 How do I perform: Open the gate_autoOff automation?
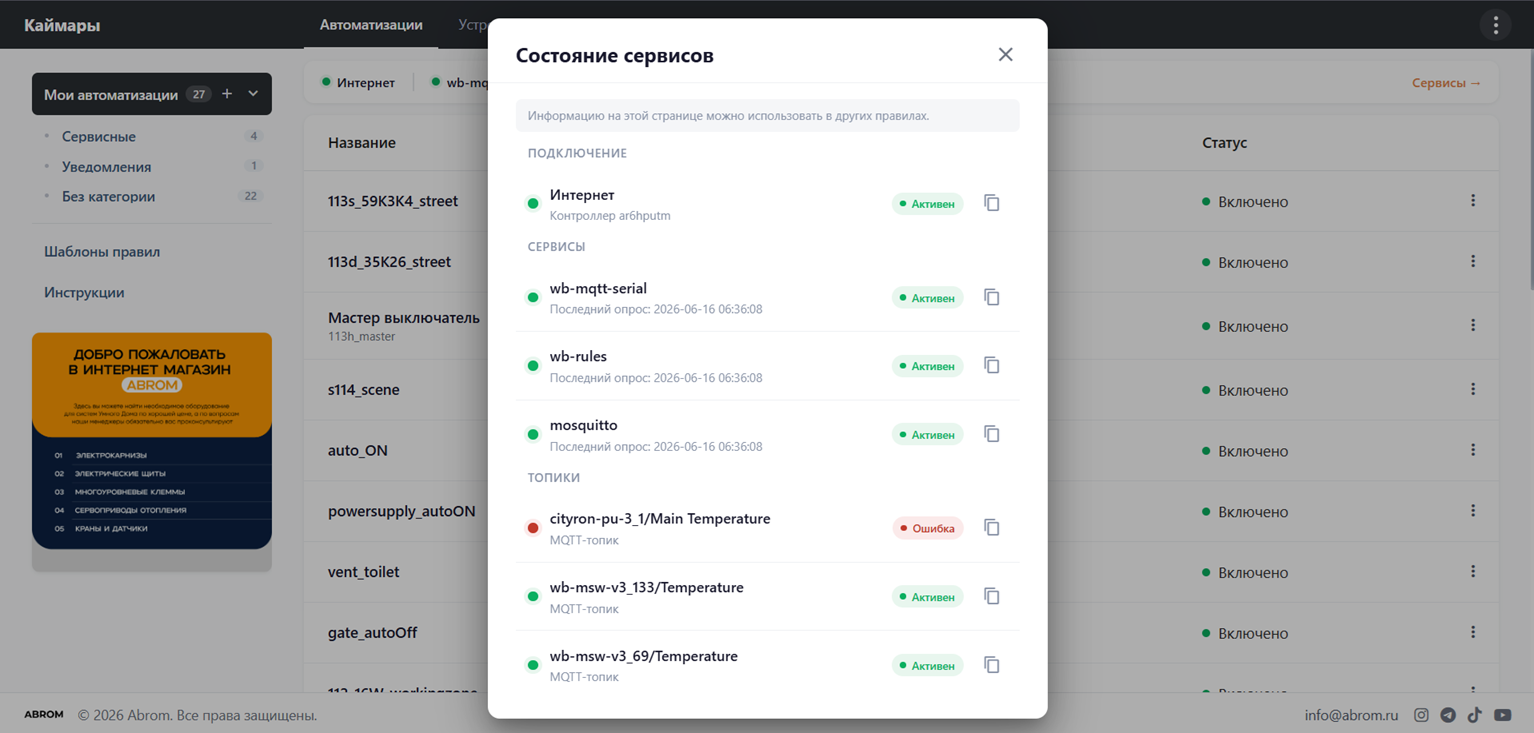372,633
